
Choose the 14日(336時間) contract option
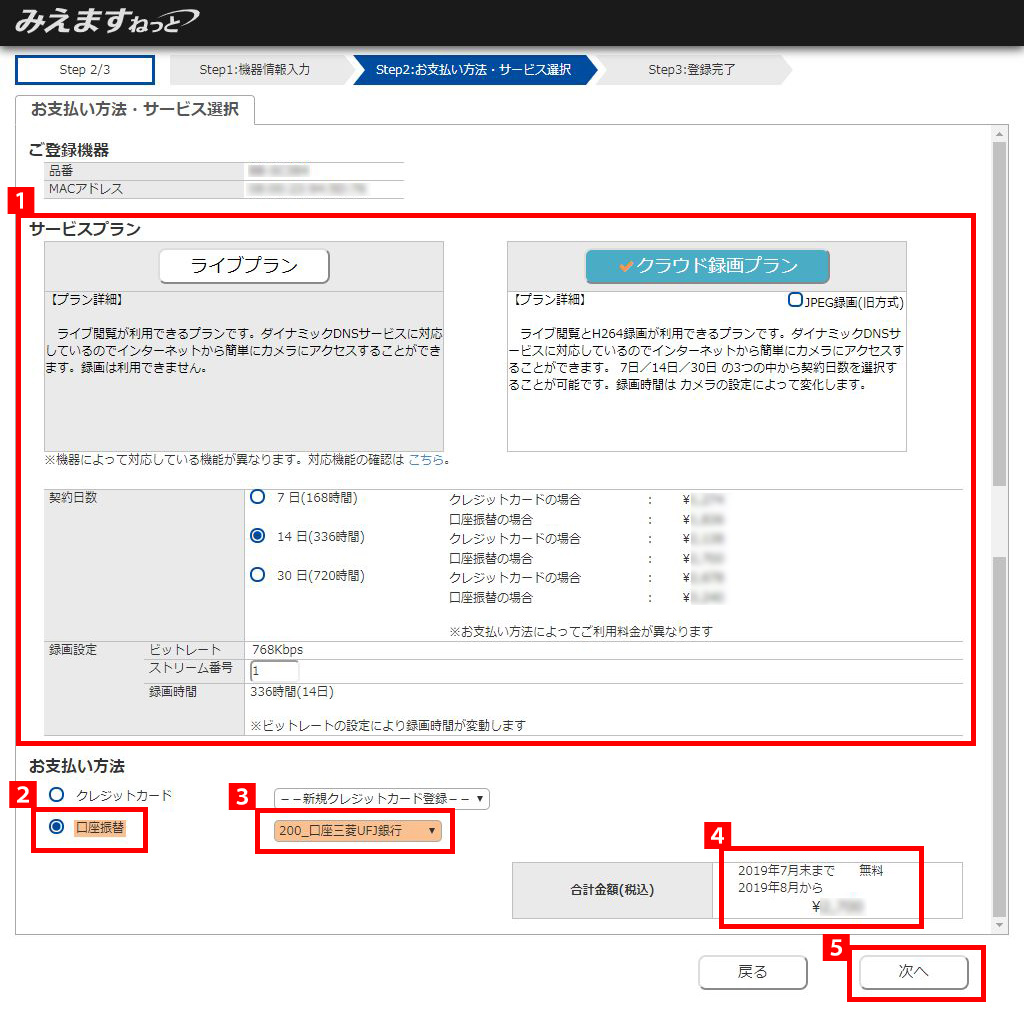coord(258,536)
